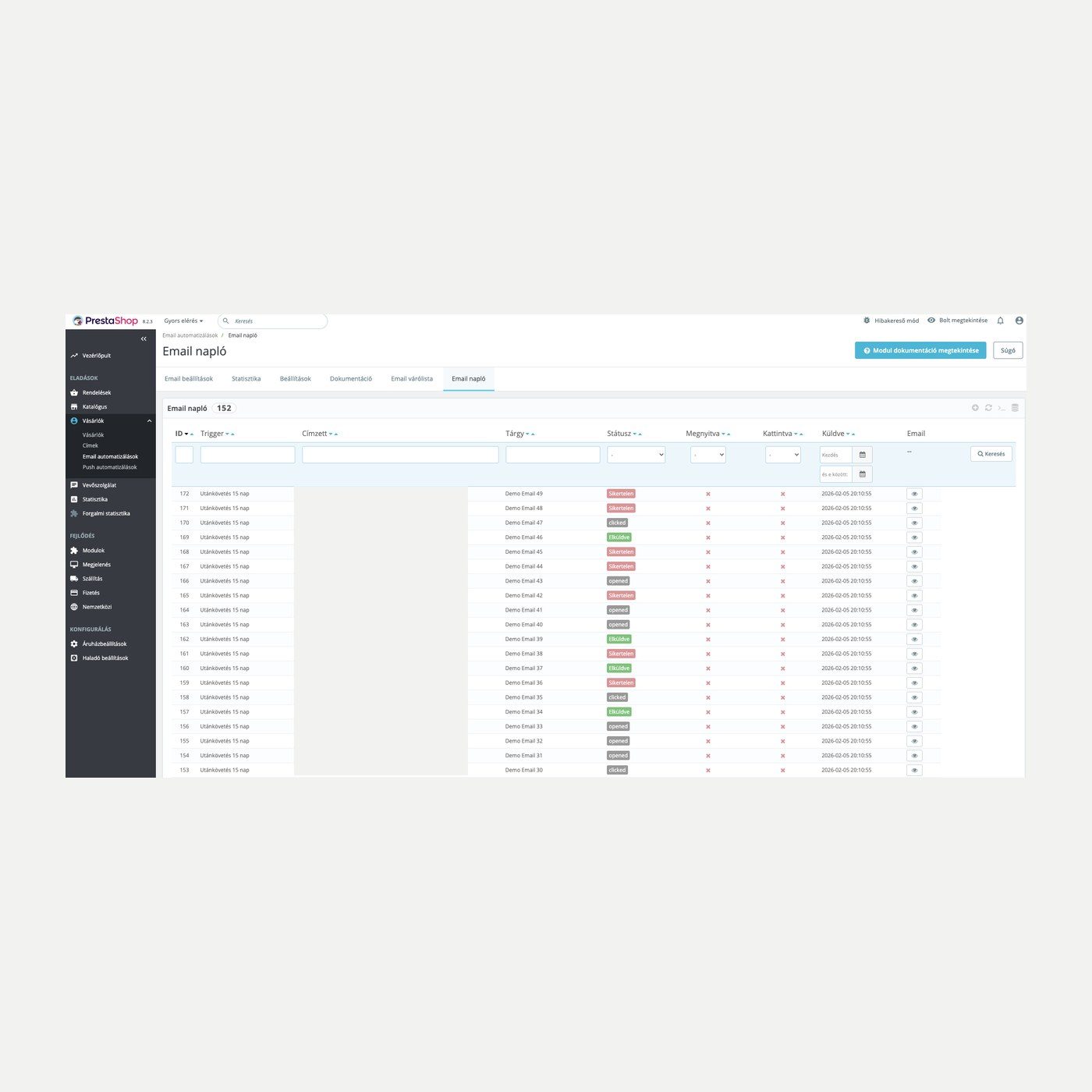The height and width of the screenshot is (1092, 1092).
Task: Open the Kezdés date calendar icon
Action: point(863,455)
